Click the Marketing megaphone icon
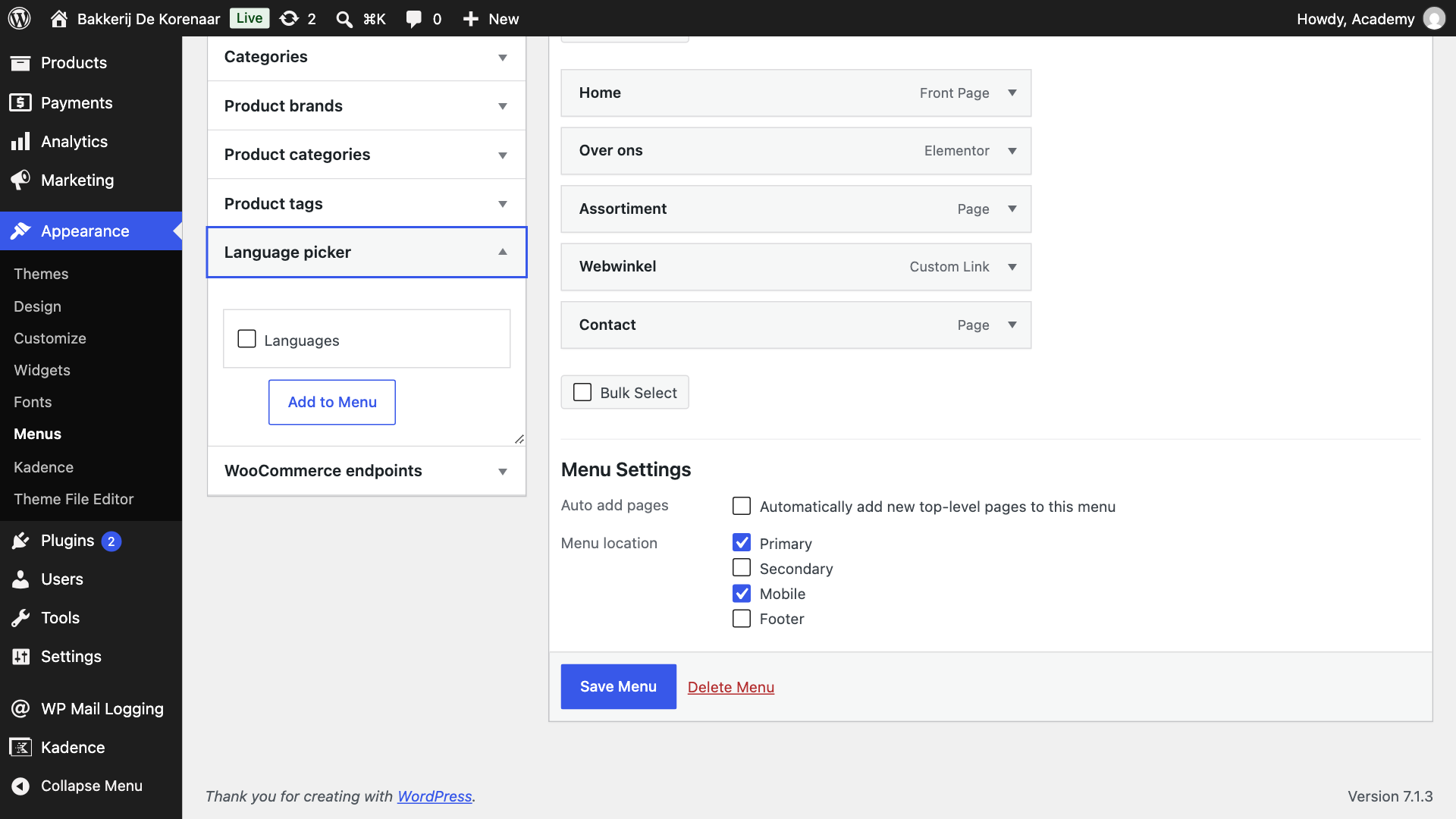The height and width of the screenshot is (819, 1456). coord(20,180)
